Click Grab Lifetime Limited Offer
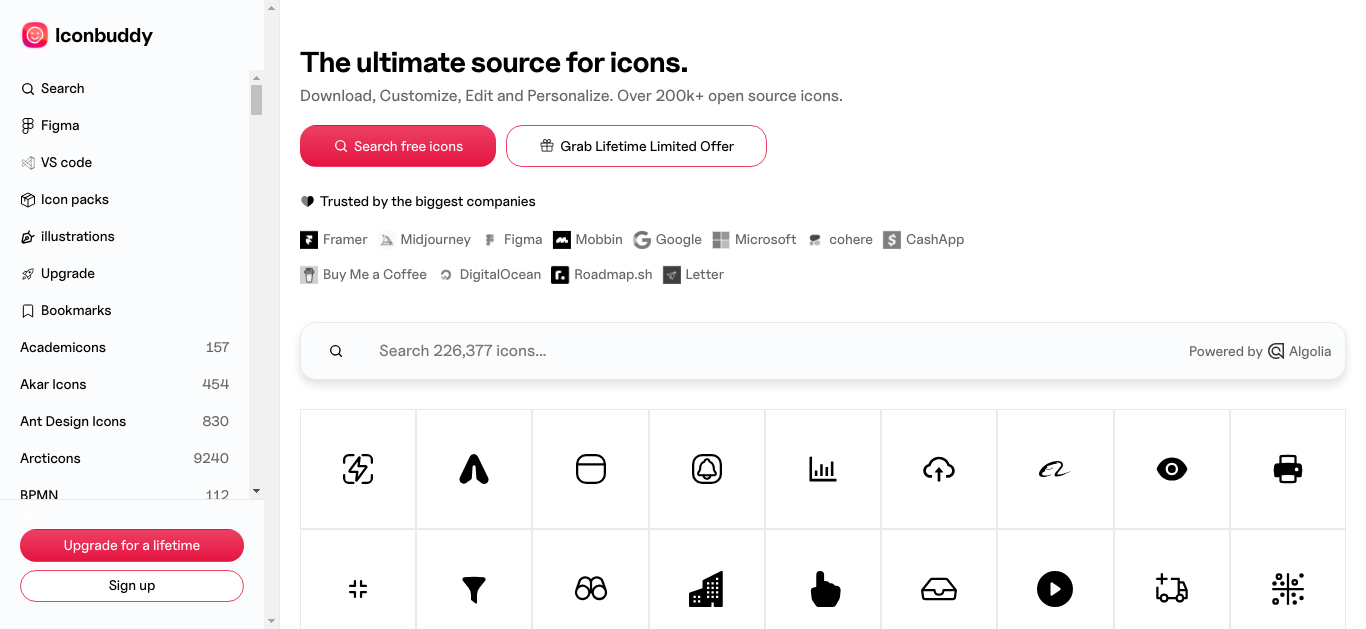The height and width of the screenshot is (629, 1366). (x=636, y=146)
